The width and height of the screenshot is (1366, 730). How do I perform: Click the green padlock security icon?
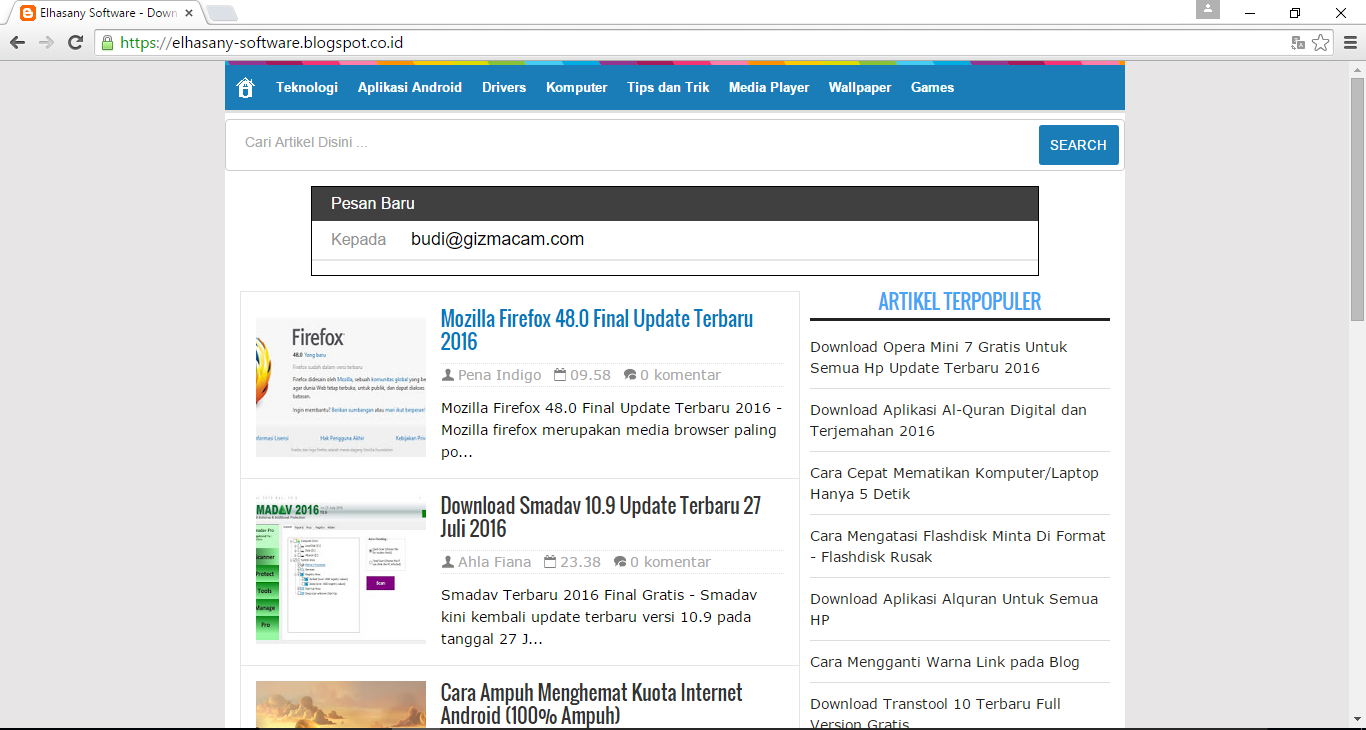108,43
